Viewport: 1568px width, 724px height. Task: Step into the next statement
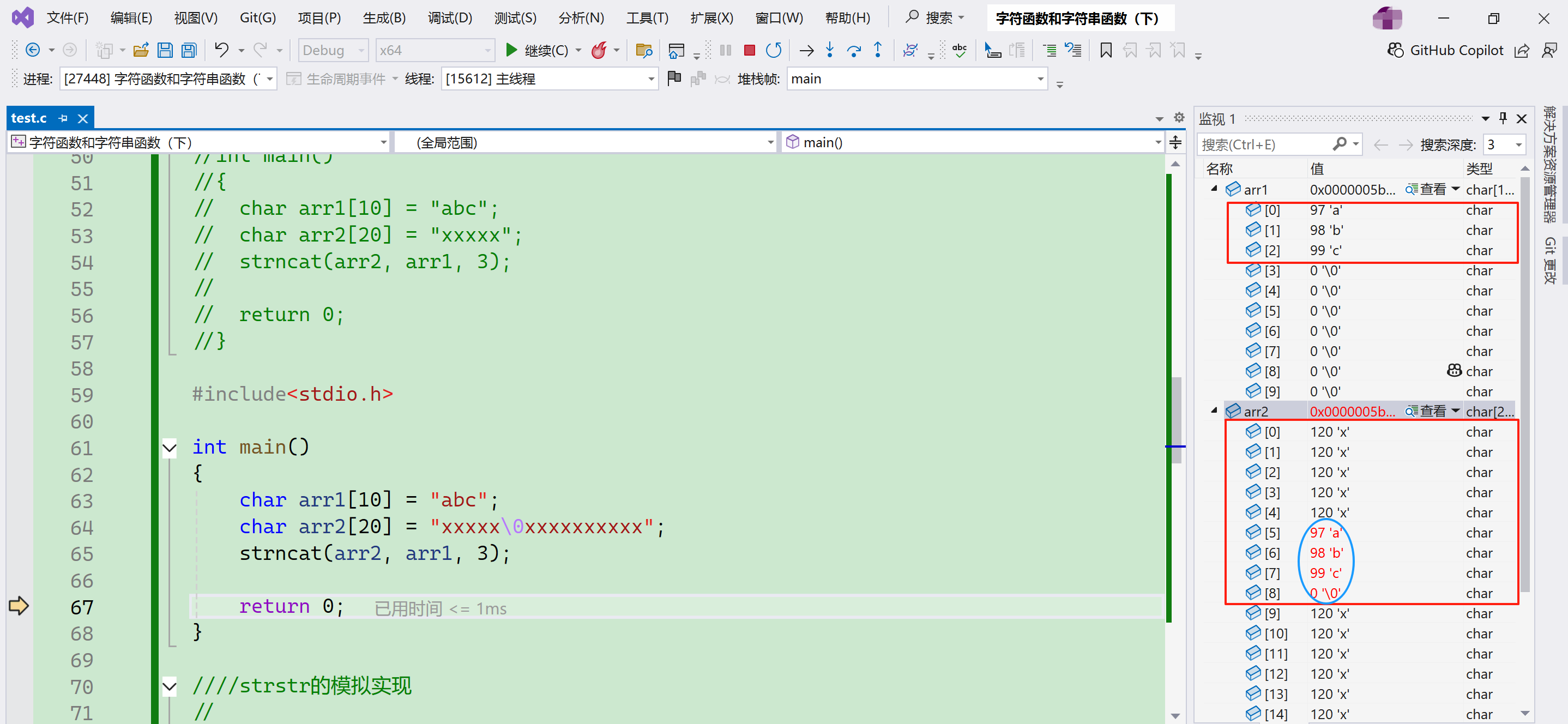tap(830, 50)
